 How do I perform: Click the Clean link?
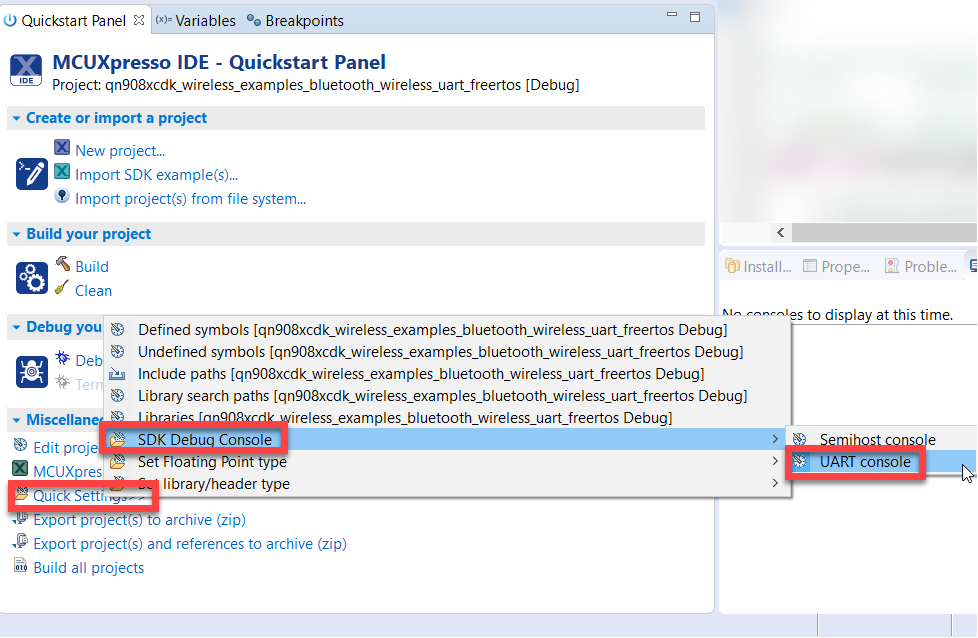[94, 291]
